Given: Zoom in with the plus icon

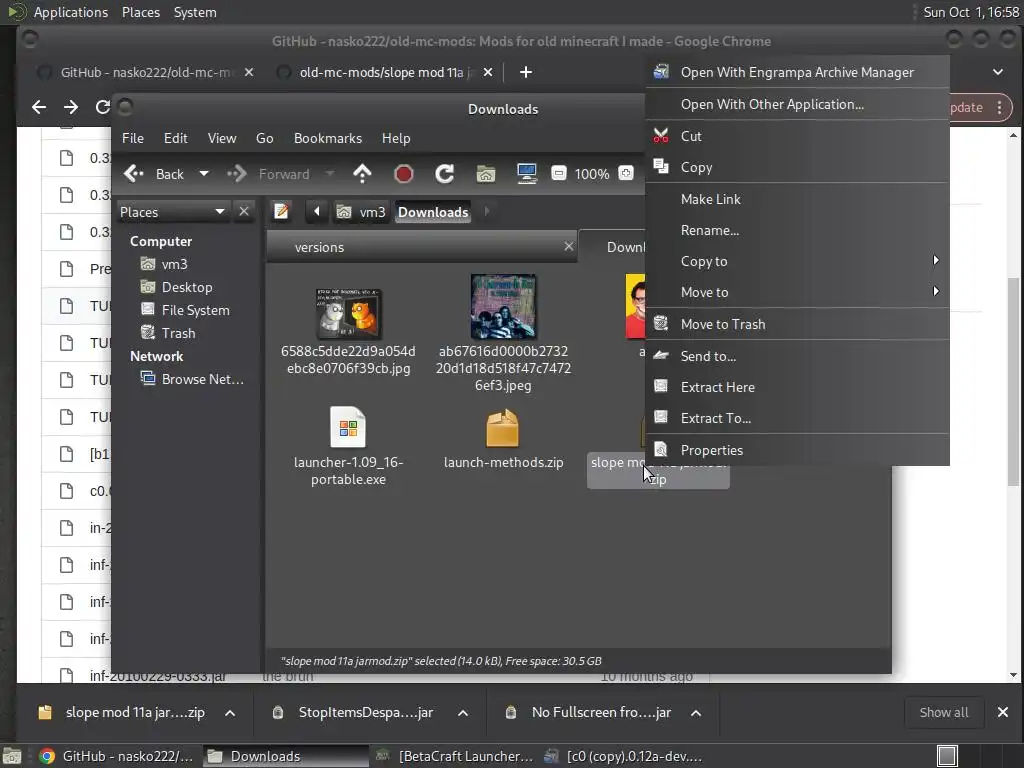Looking at the screenshot, I should pyautogui.click(x=626, y=174).
